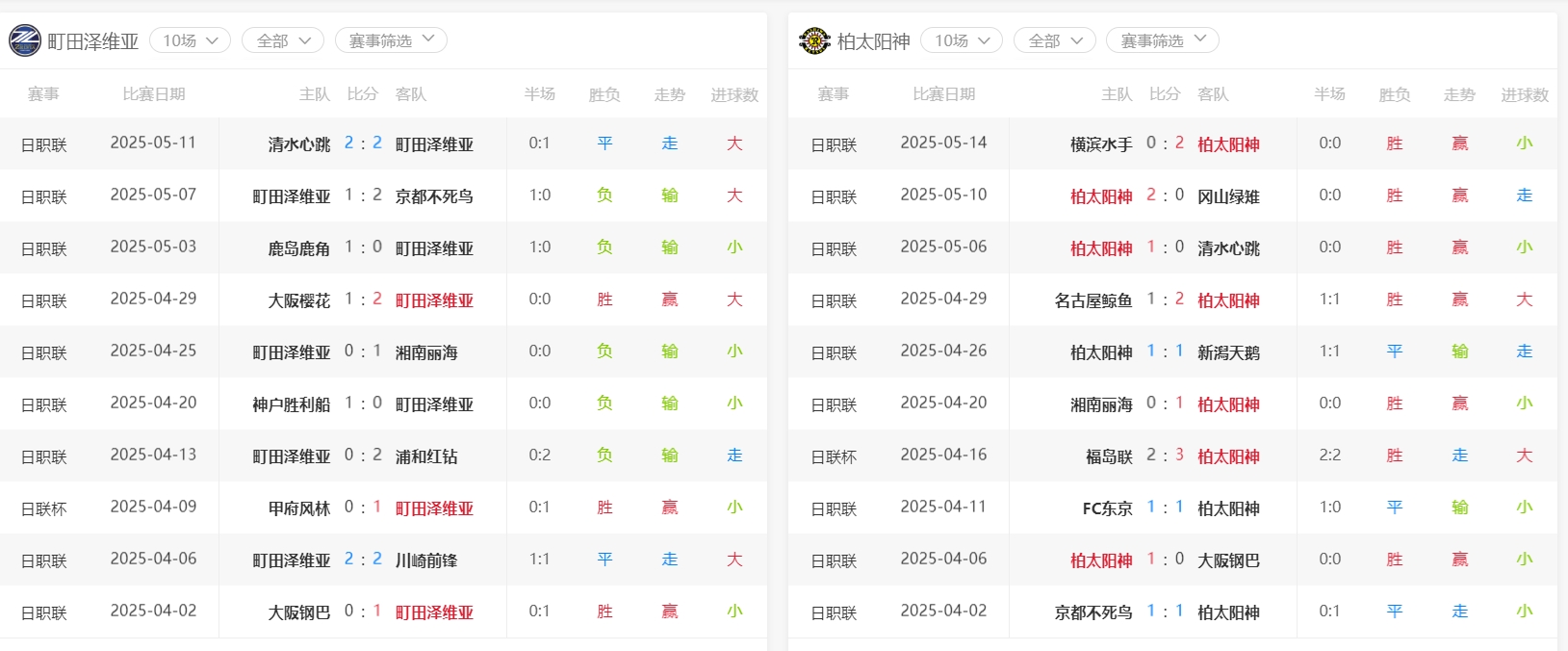The height and width of the screenshot is (651, 1568).
Task: Click the 町田泽维亚 team name heading
Action: [93, 41]
